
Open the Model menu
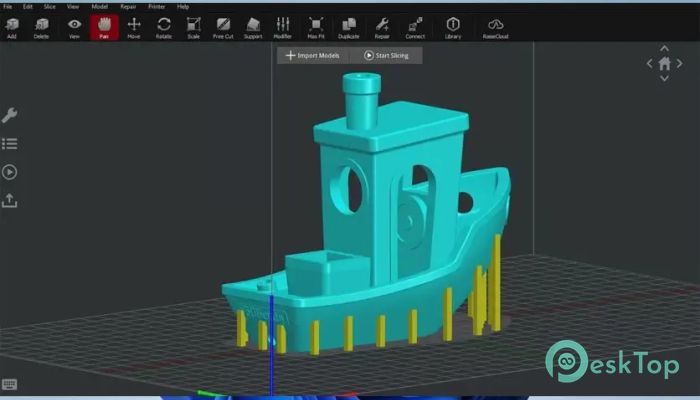point(100,7)
